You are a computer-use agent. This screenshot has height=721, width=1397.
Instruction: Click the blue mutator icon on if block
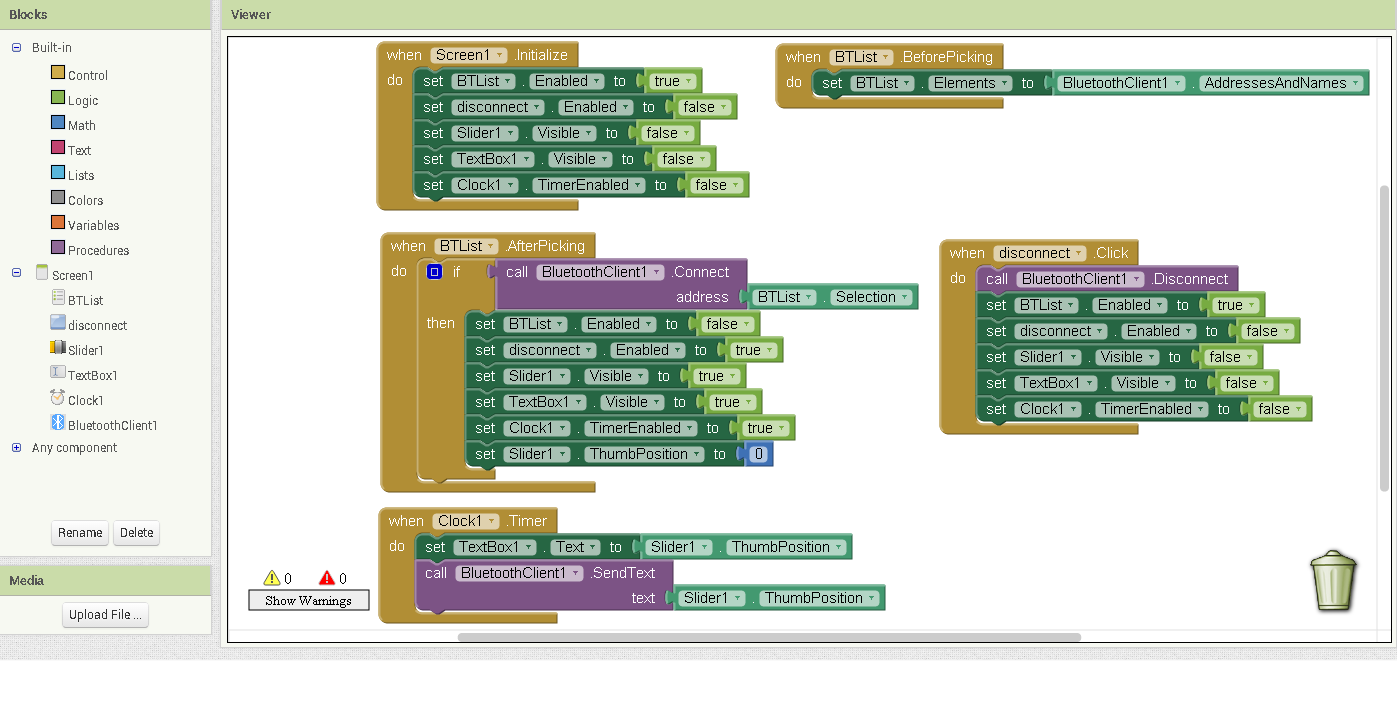point(434,272)
